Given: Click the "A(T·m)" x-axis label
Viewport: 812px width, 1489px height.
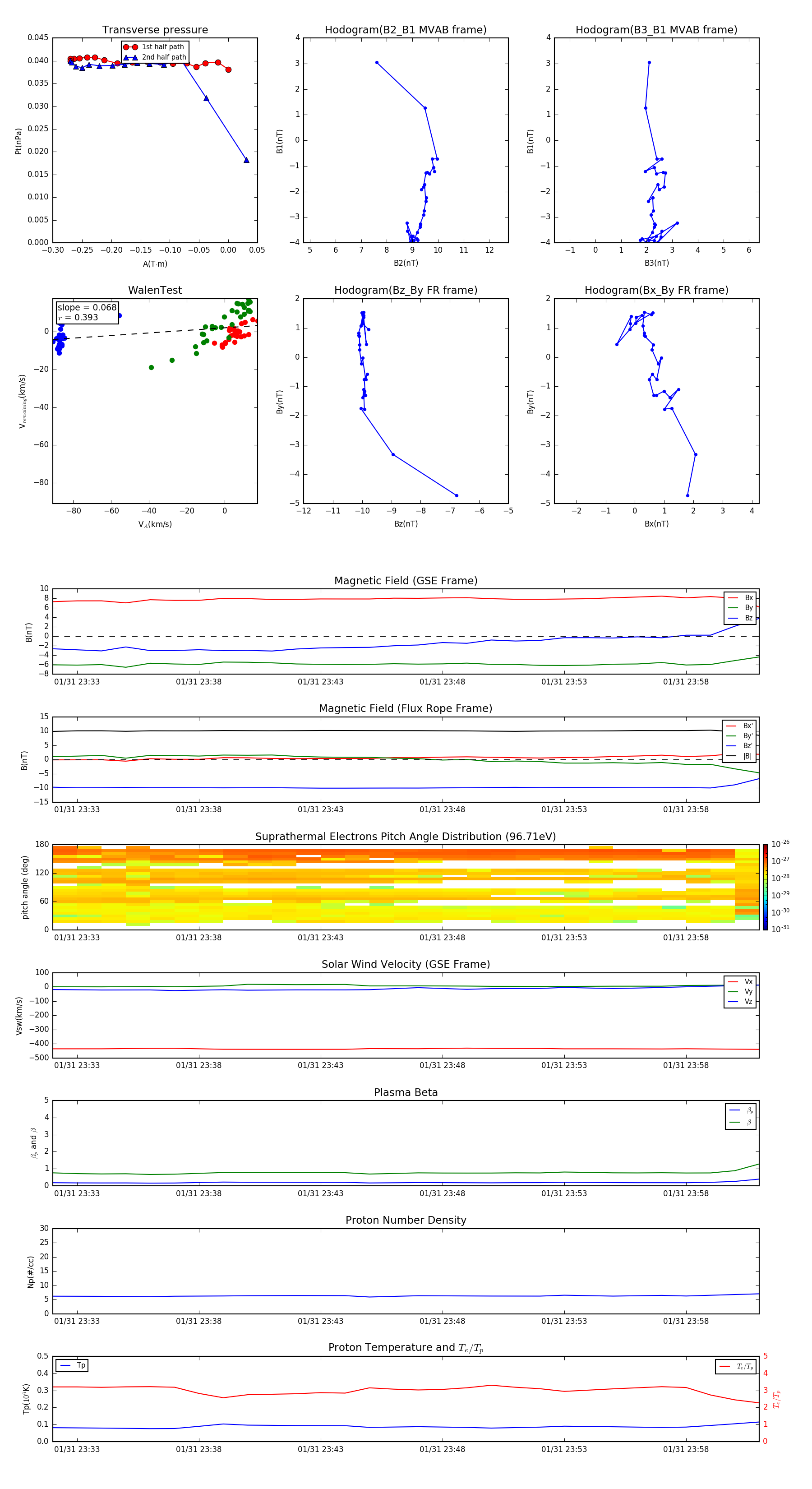Looking at the screenshot, I should pyautogui.click(x=155, y=264).
